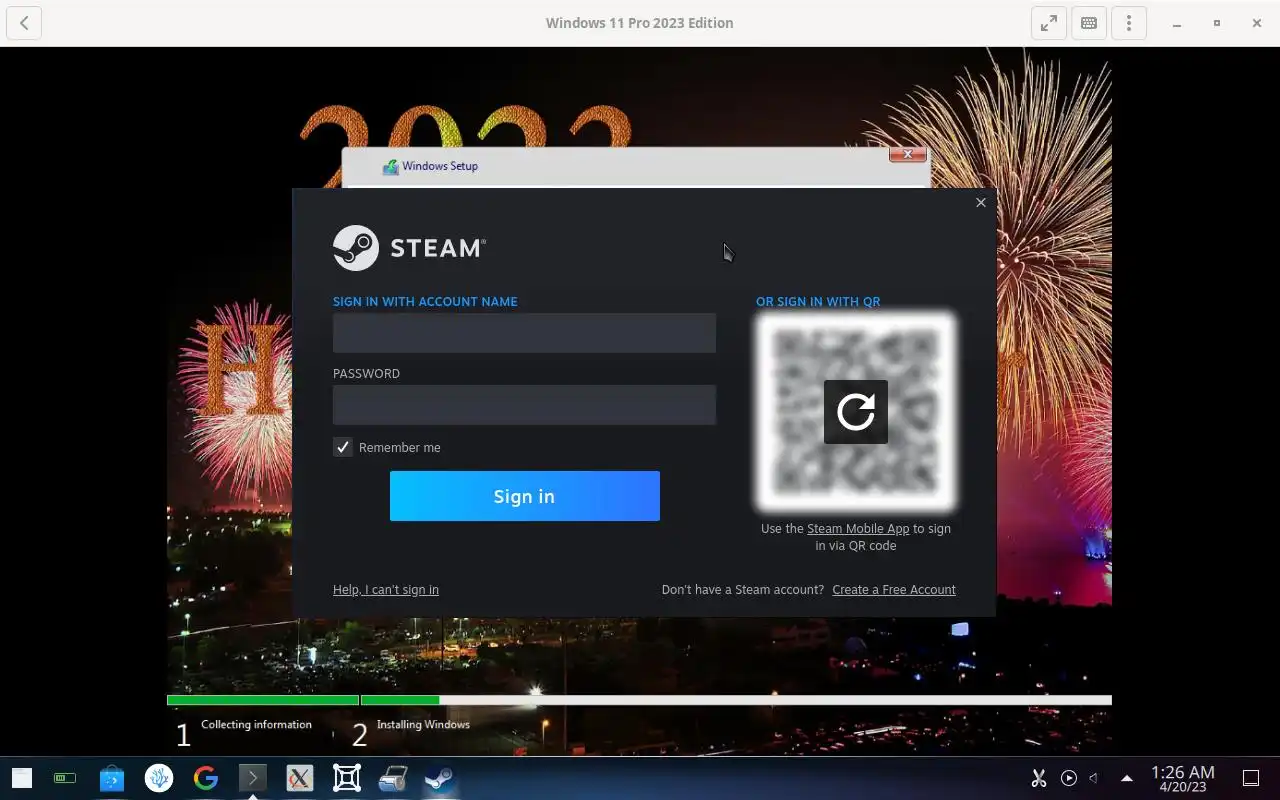Click the "Collecting information" step label
This screenshot has width=1280, height=800.
(256, 724)
